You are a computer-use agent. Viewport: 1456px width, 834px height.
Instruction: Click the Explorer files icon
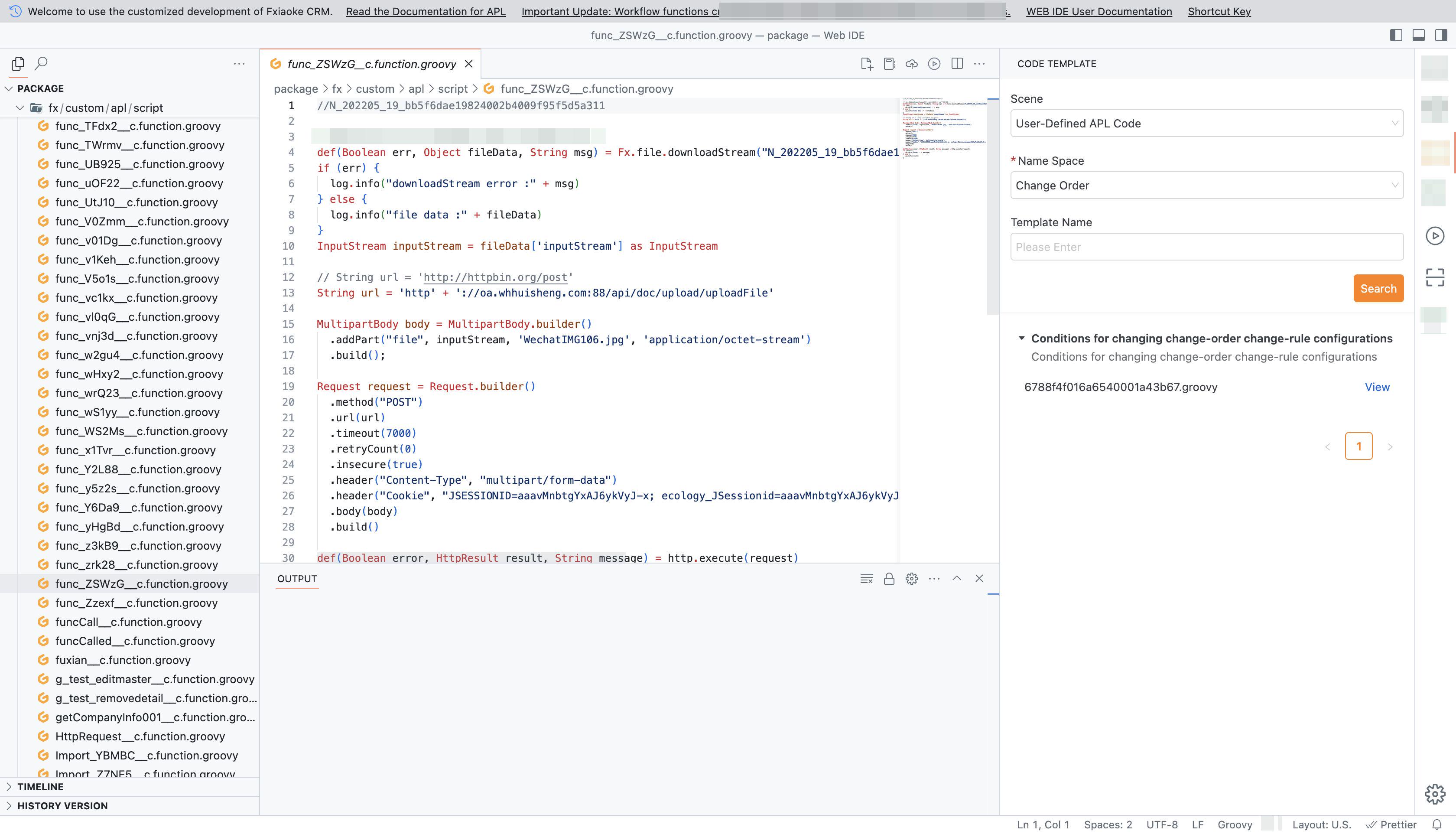[18, 64]
